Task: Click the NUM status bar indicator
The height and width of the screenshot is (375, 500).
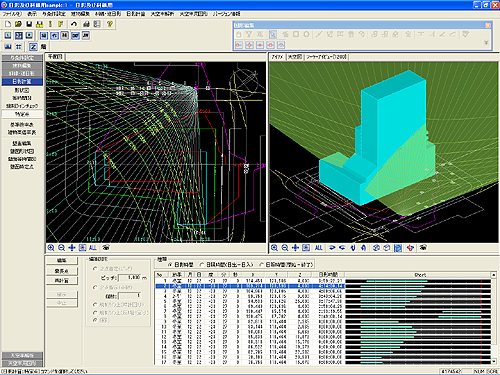Action: [x=479, y=371]
